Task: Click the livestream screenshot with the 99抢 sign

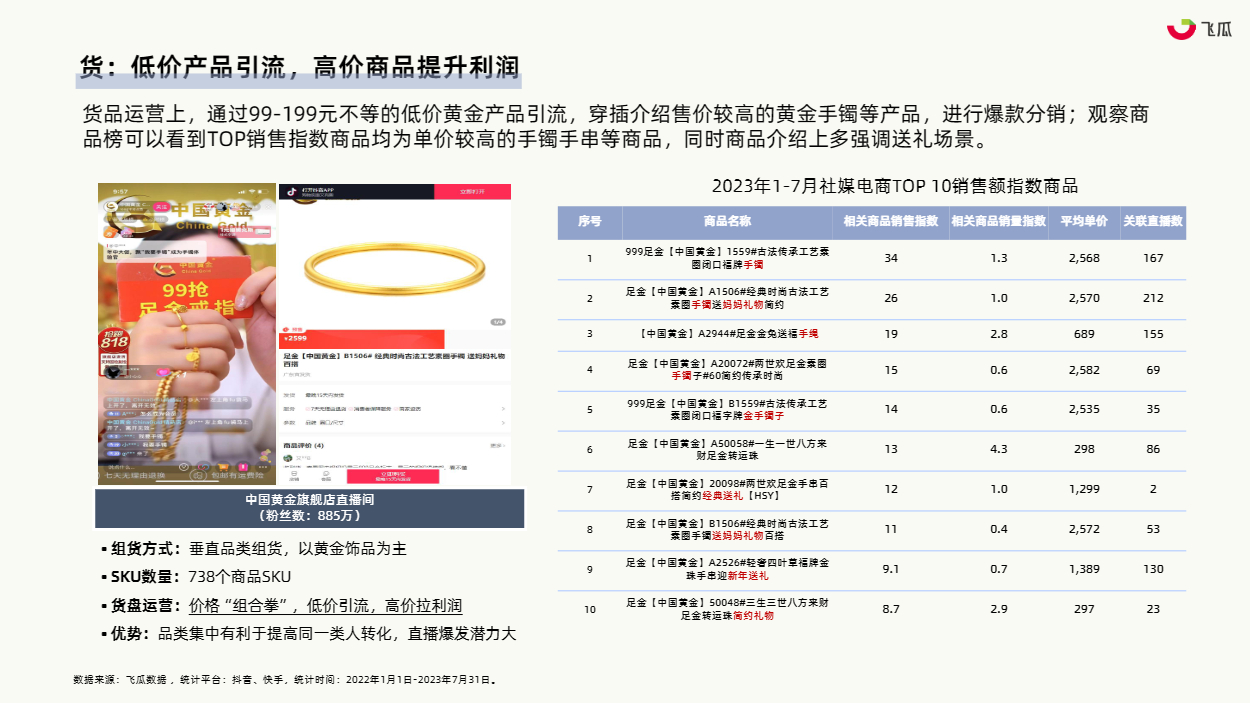Action: click(187, 334)
